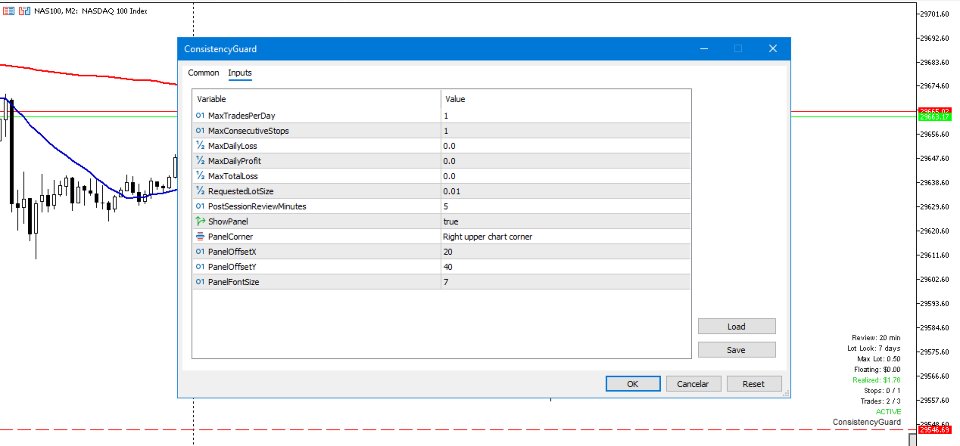Click the Floating: $0.00 panel line
The image size is (960, 446).
point(877,369)
